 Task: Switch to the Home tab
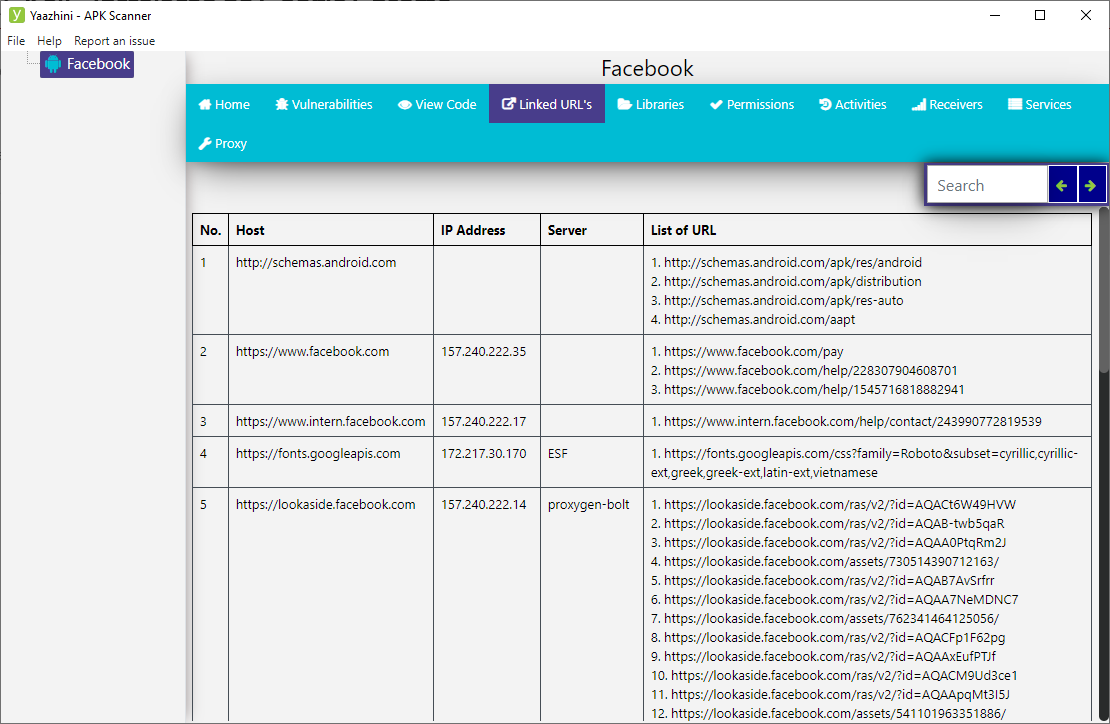[x=224, y=104]
